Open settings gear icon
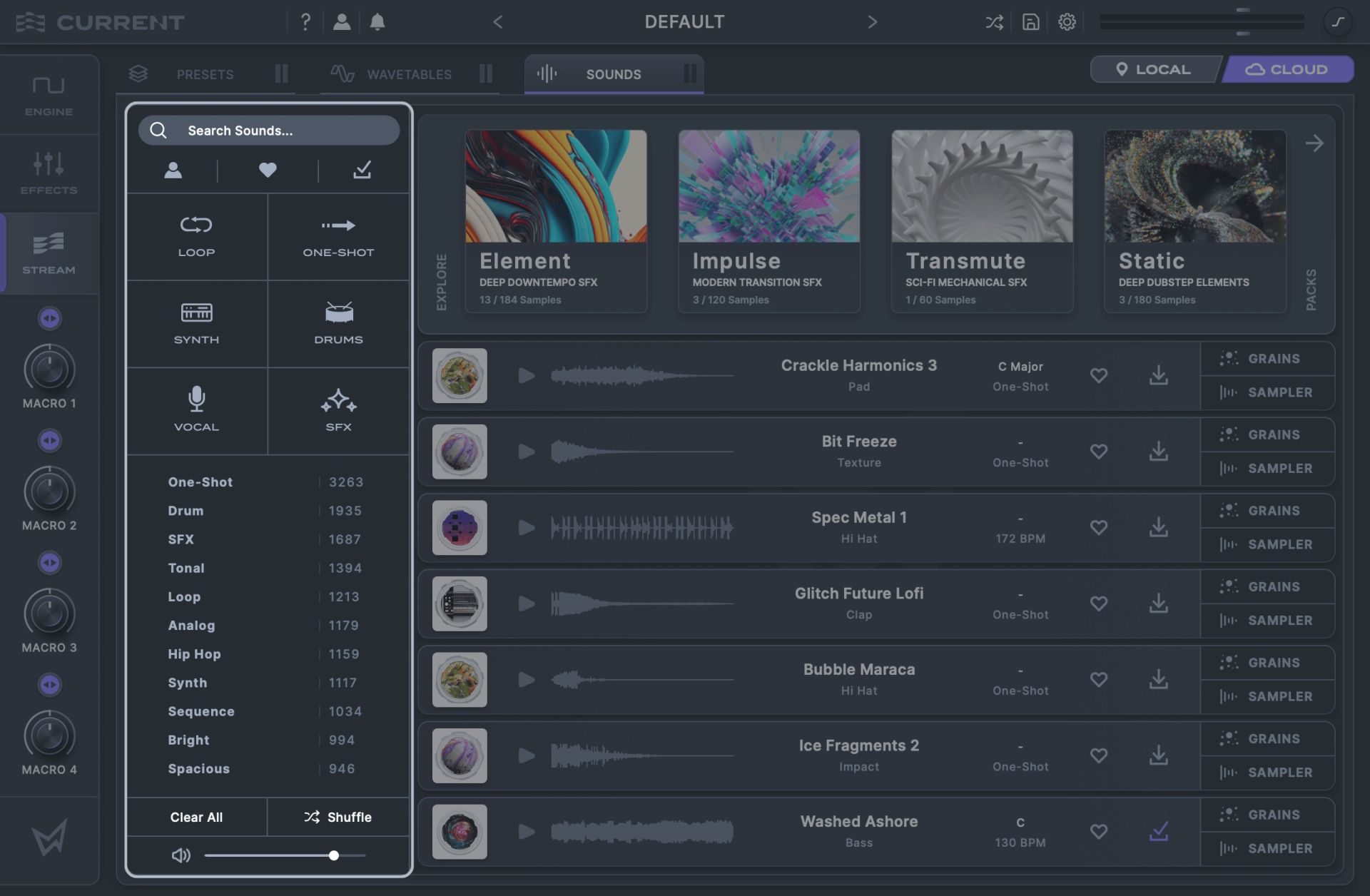The width and height of the screenshot is (1370, 896). point(1067,22)
